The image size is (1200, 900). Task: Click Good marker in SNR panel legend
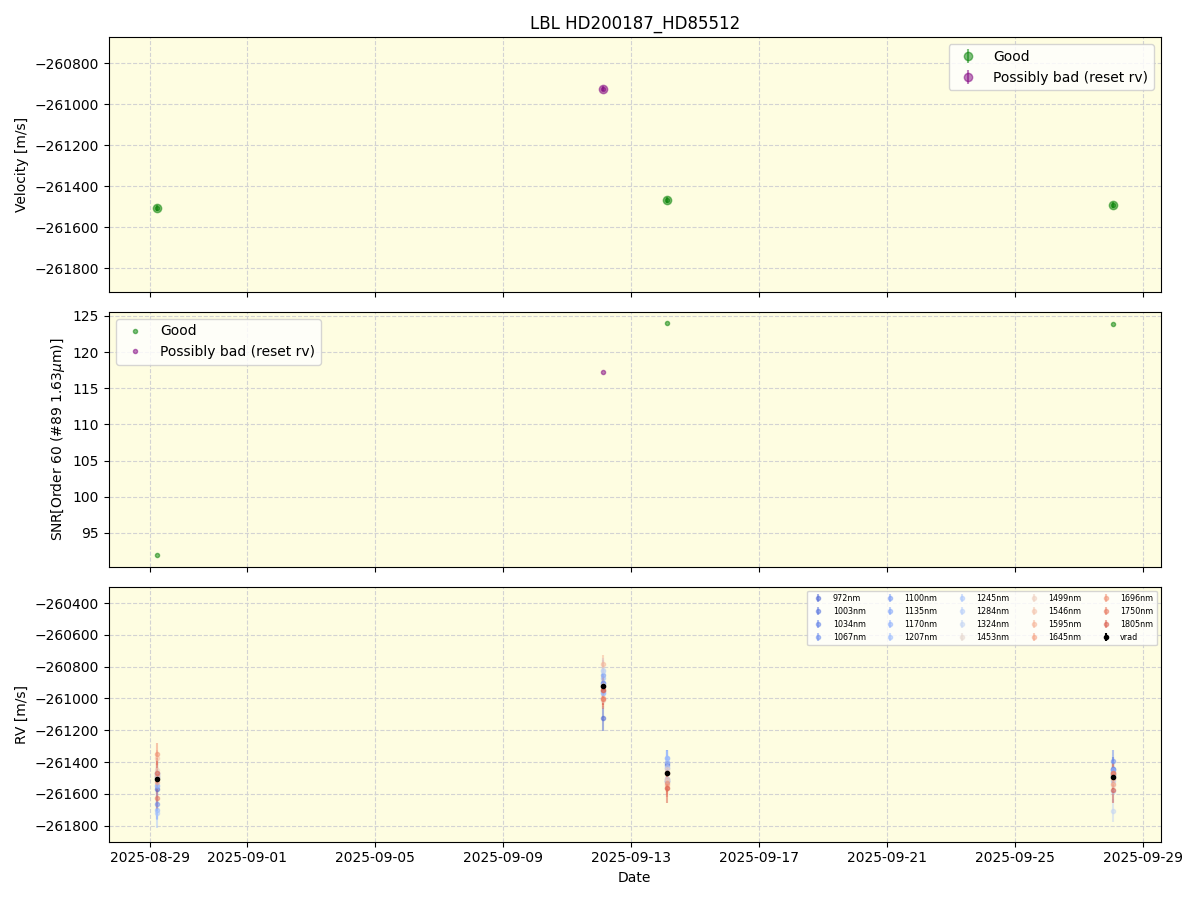click(x=135, y=331)
